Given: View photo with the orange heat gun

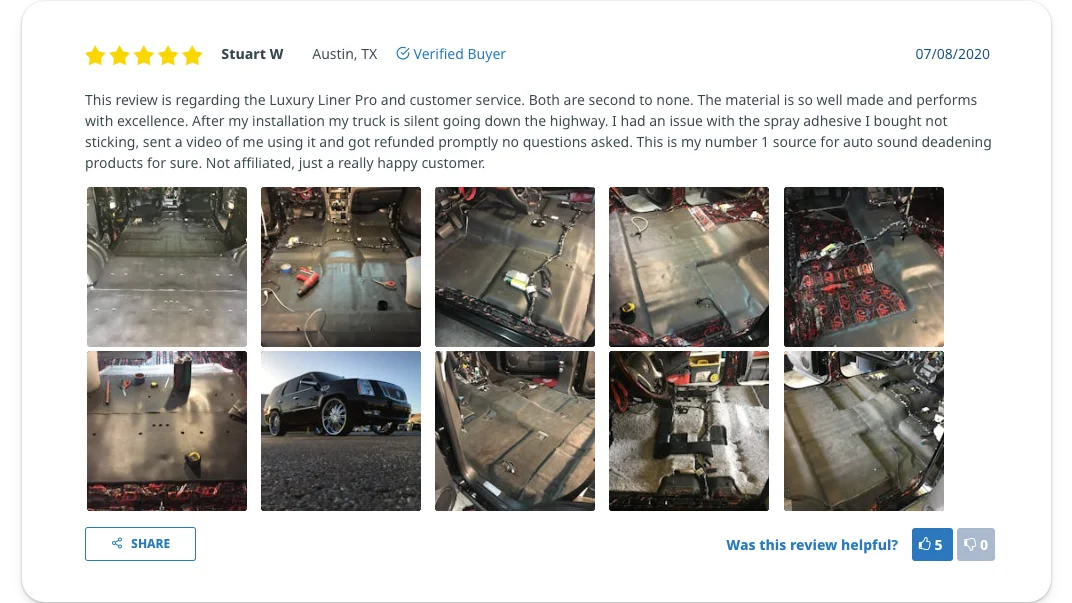Looking at the screenshot, I should tap(341, 267).
